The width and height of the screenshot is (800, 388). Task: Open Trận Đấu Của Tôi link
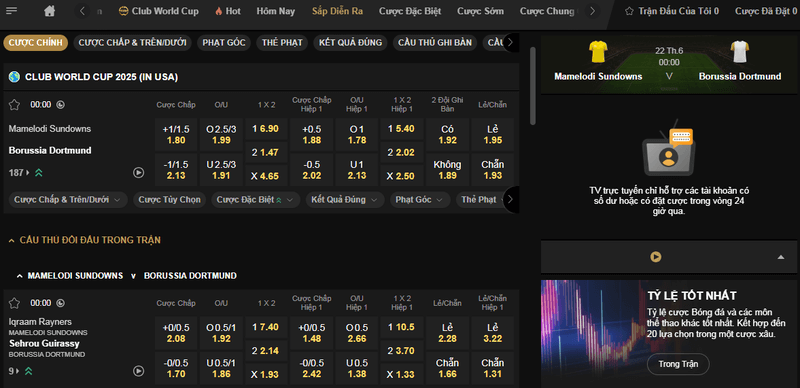672,11
